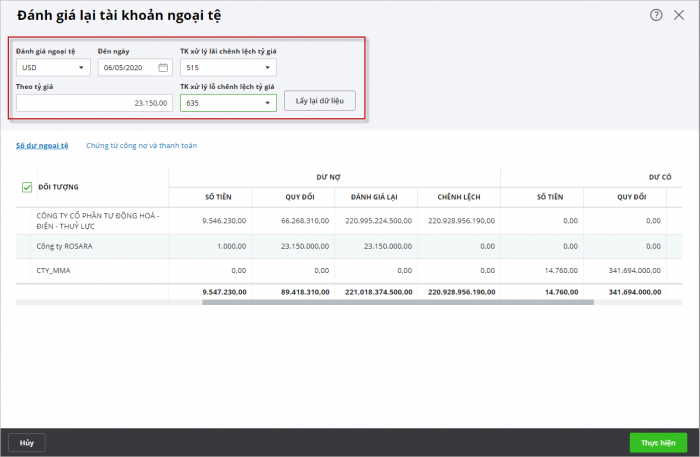Toggle the select-all checkbox beside ĐỐI TƯỢNG
This screenshot has height=457, width=700.
tap(26, 186)
